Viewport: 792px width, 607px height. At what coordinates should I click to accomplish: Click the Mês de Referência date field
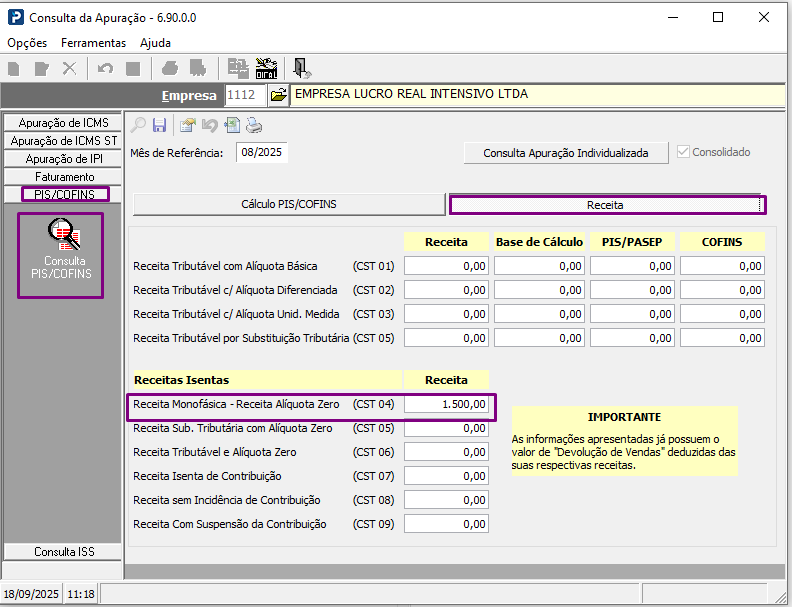click(262, 152)
